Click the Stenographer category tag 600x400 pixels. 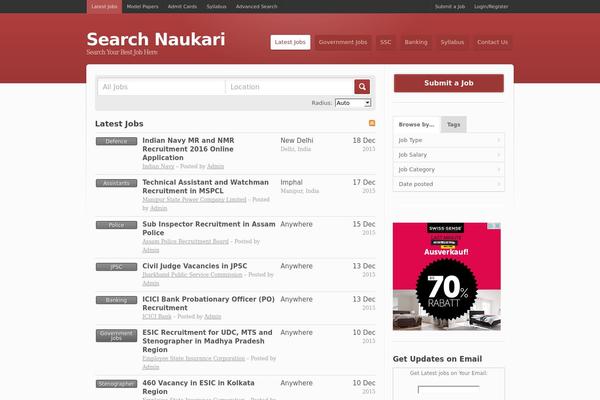(116, 384)
